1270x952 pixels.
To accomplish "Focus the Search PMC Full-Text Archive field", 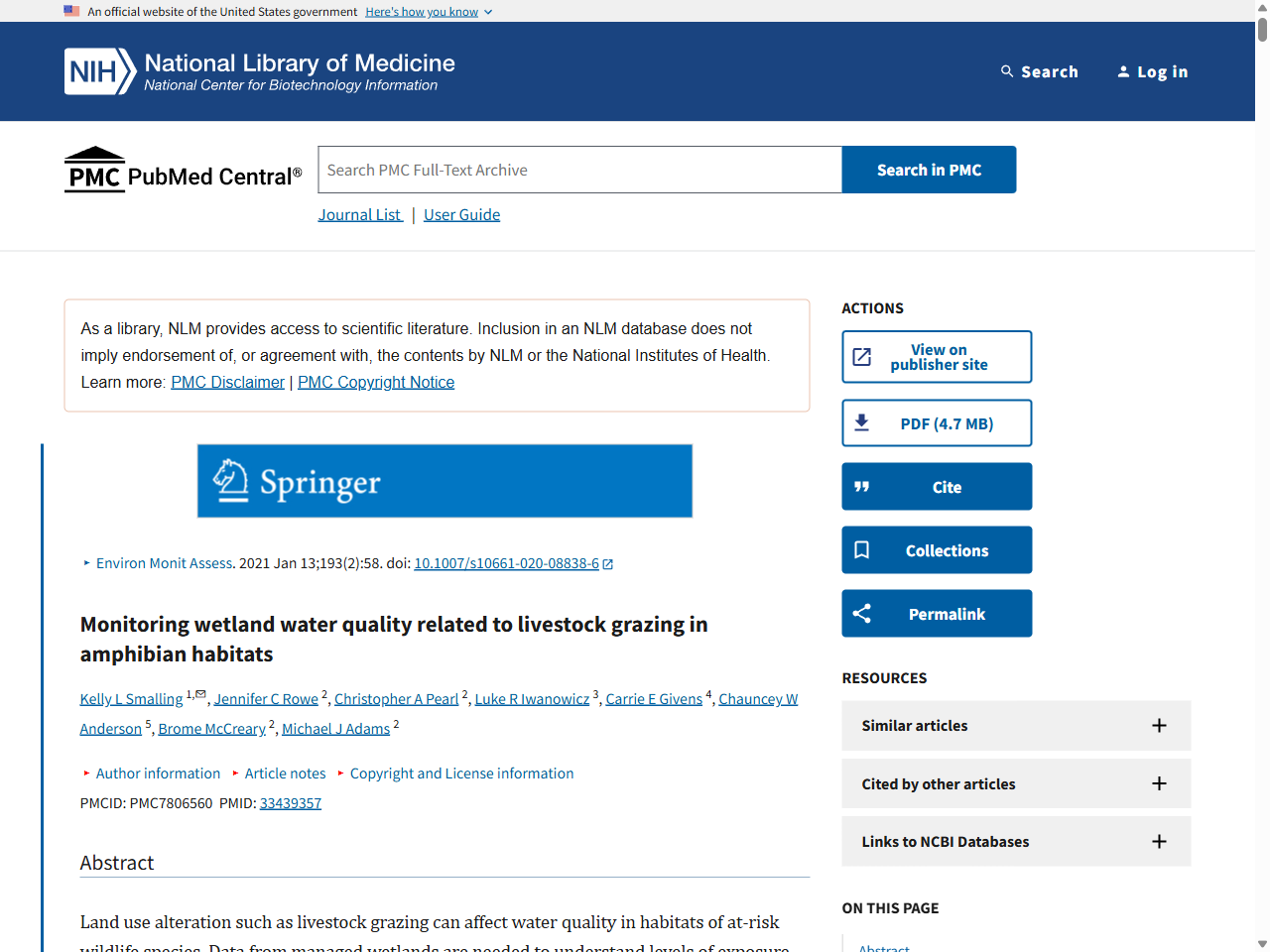I will [579, 170].
